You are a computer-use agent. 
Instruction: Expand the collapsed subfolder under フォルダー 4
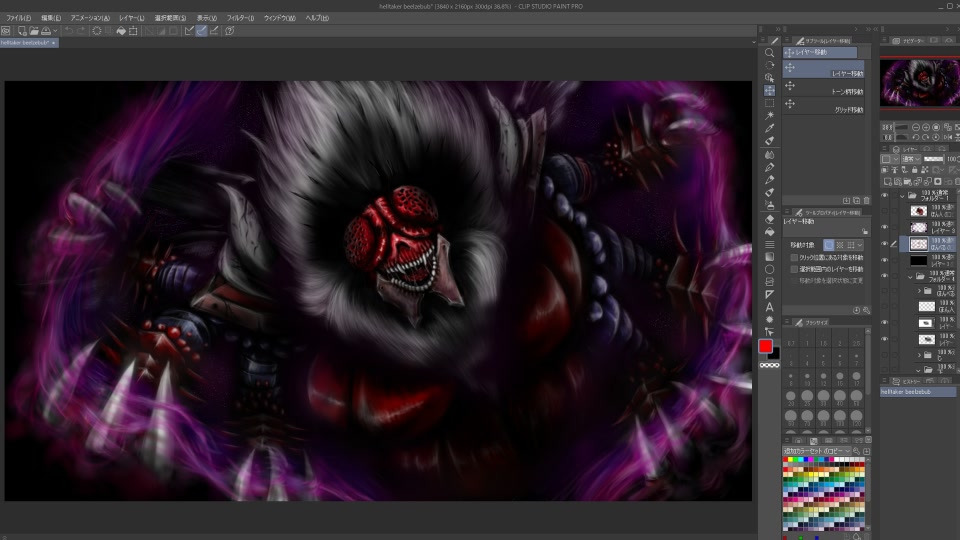[x=919, y=291]
